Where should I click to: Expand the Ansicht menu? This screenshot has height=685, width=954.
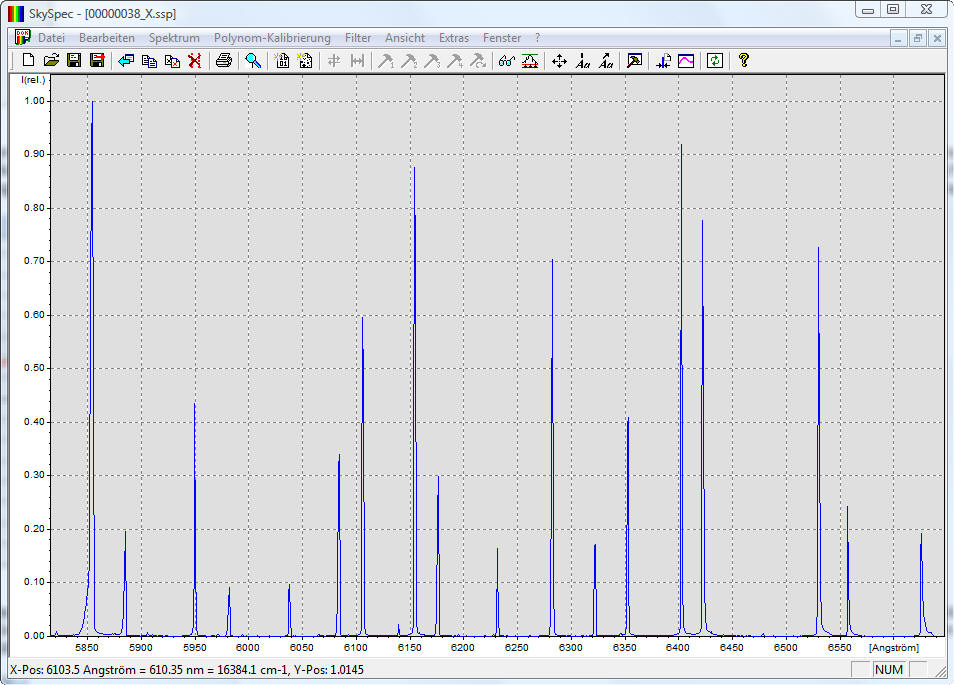[405, 38]
